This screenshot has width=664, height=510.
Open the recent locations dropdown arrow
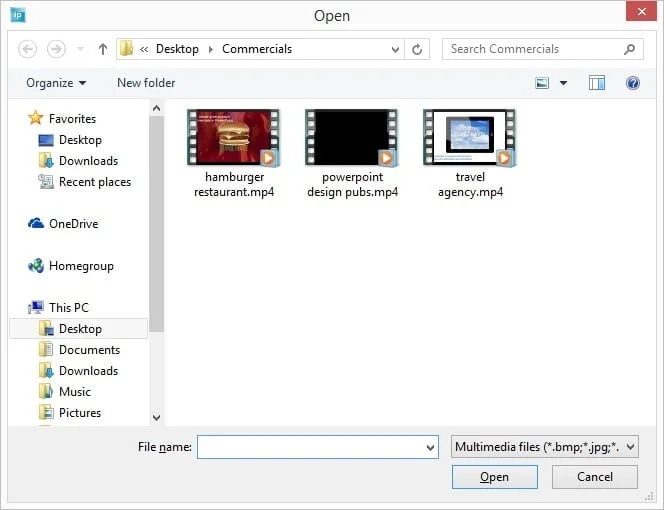pos(80,49)
